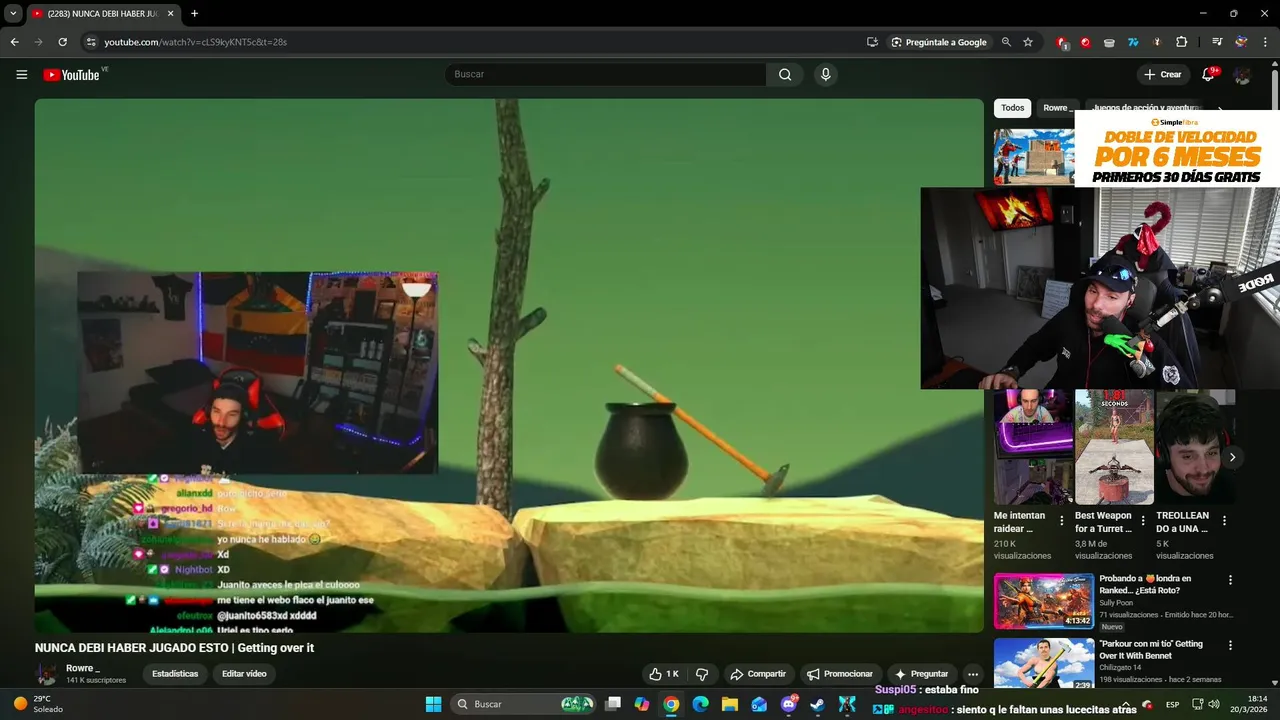
Task: Open options for 'Me intentan raidear' video
Action: (x=1062, y=521)
